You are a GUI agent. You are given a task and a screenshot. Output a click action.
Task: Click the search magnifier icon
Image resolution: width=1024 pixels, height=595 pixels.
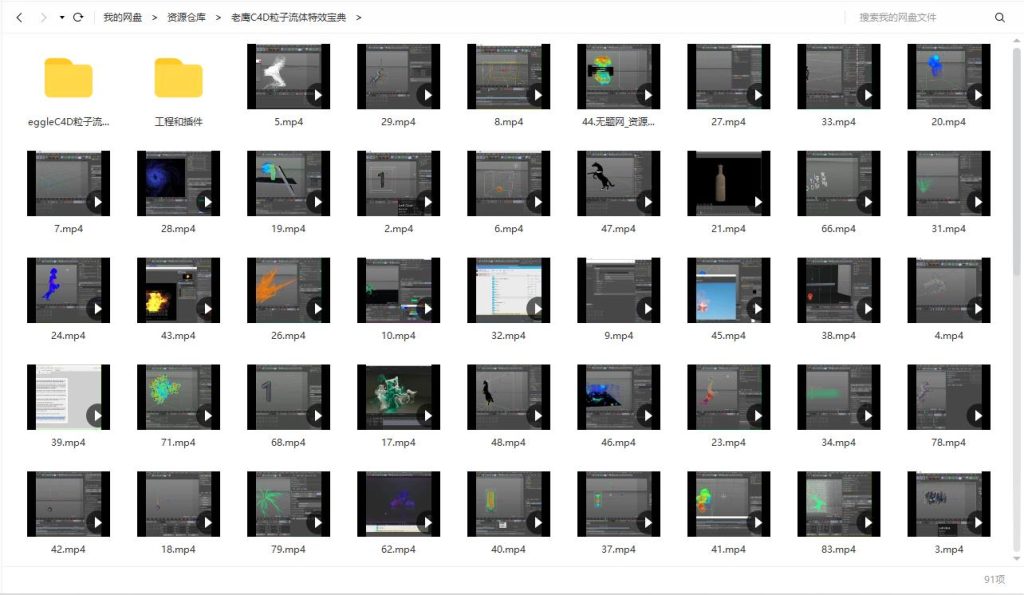999,18
